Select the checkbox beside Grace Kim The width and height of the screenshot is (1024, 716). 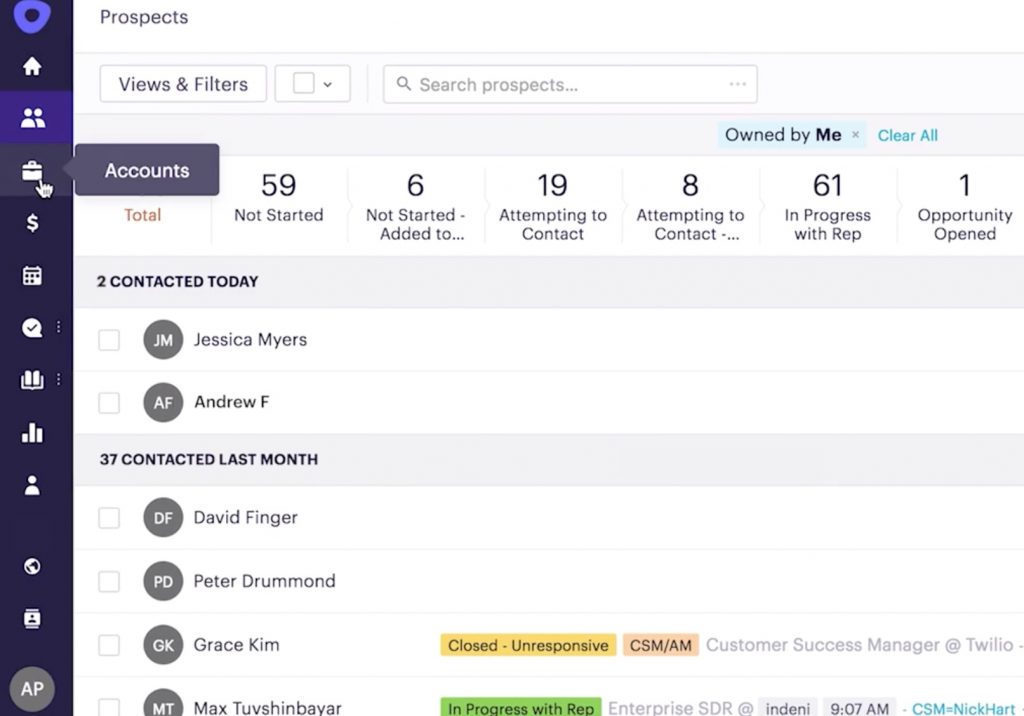[109, 645]
